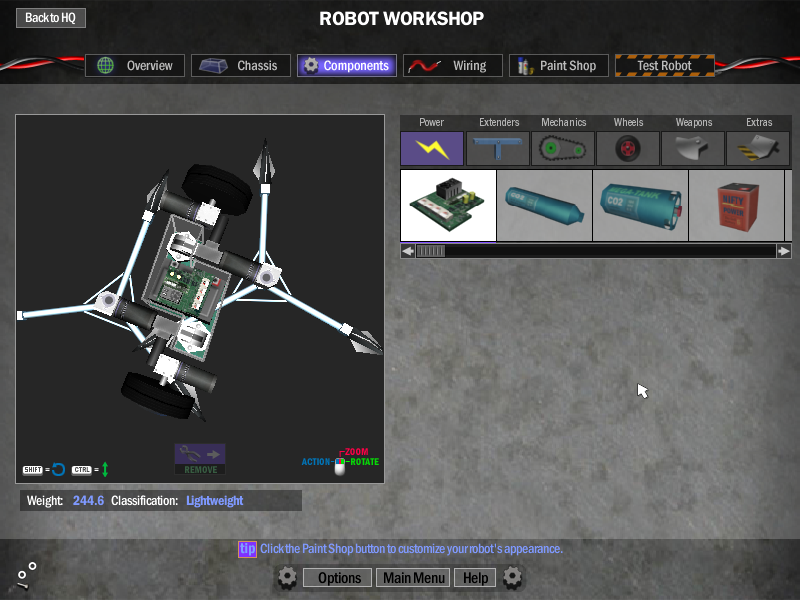Select the Power category lightning icon
The height and width of the screenshot is (600, 800).
(x=432, y=148)
